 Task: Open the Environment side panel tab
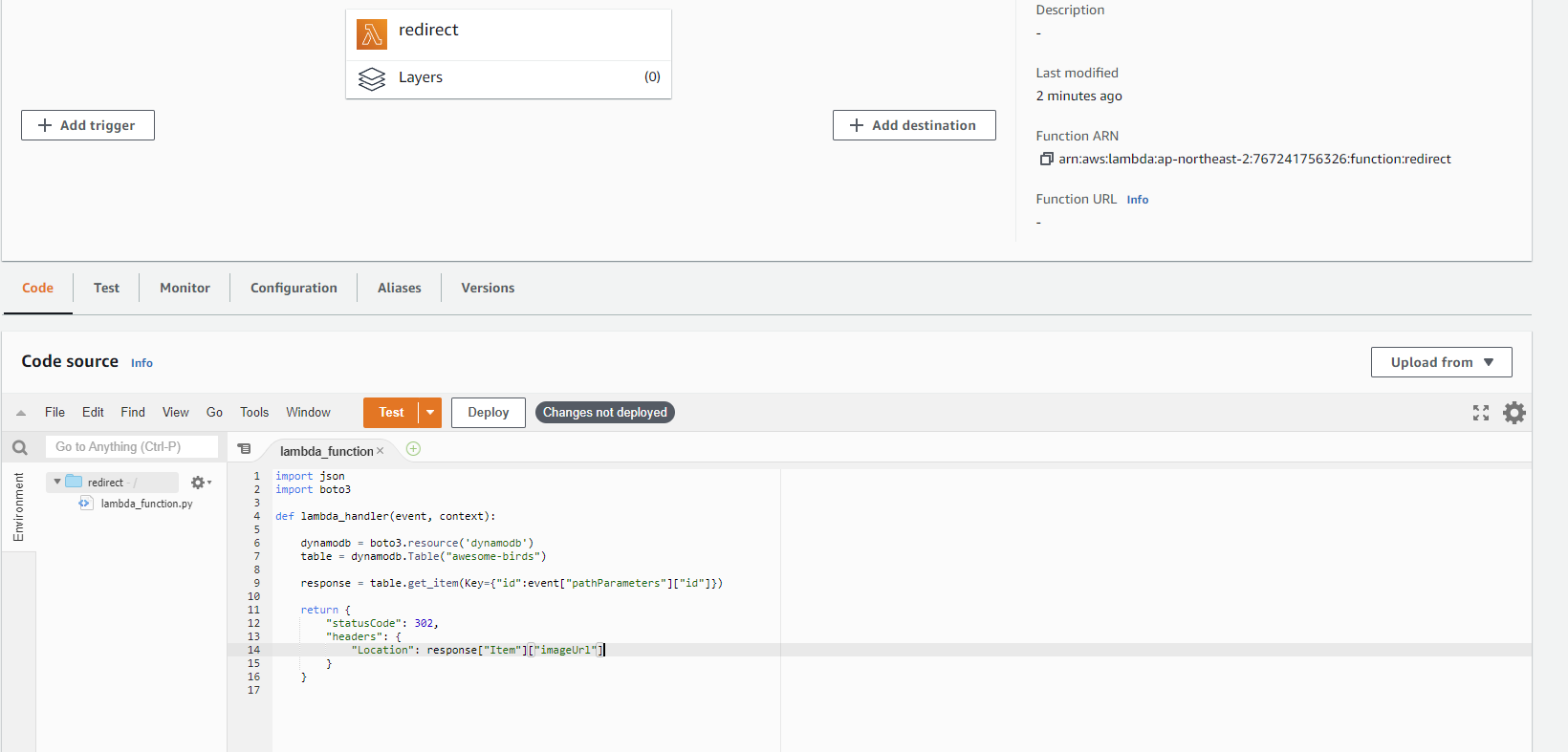pyautogui.click(x=18, y=507)
